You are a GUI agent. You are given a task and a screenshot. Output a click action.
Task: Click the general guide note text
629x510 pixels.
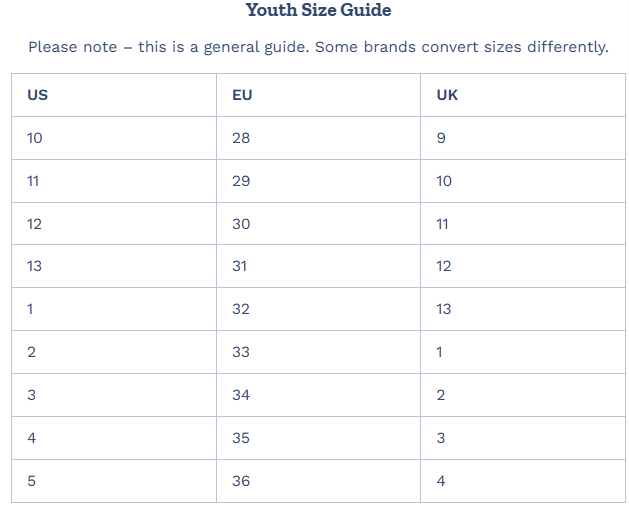pyautogui.click(x=319, y=47)
